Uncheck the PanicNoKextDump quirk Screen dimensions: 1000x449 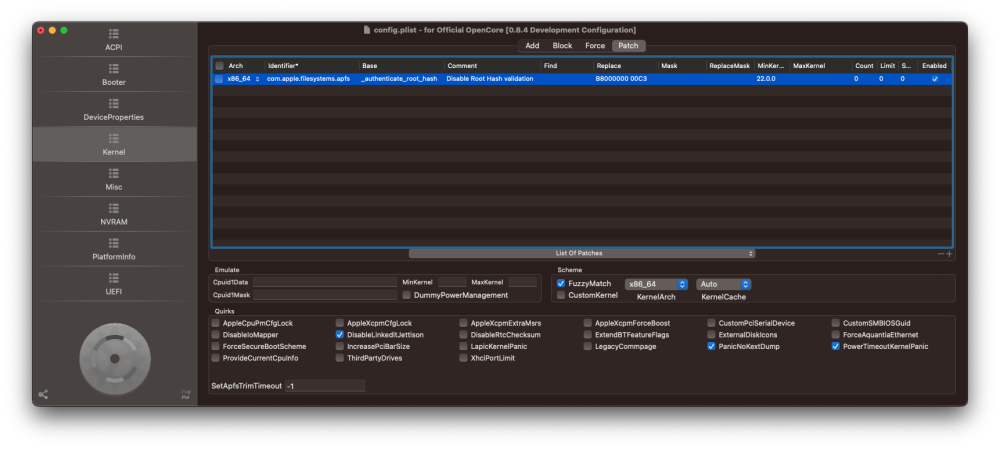tap(711, 346)
